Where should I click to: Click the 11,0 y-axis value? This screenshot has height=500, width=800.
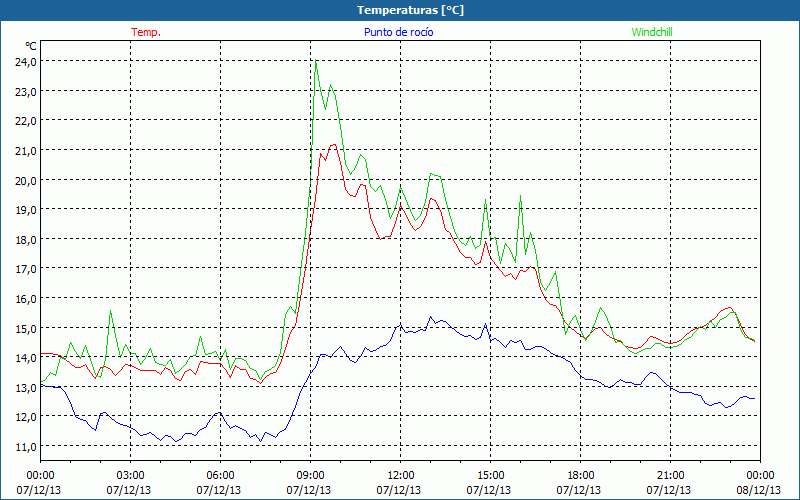[27, 446]
